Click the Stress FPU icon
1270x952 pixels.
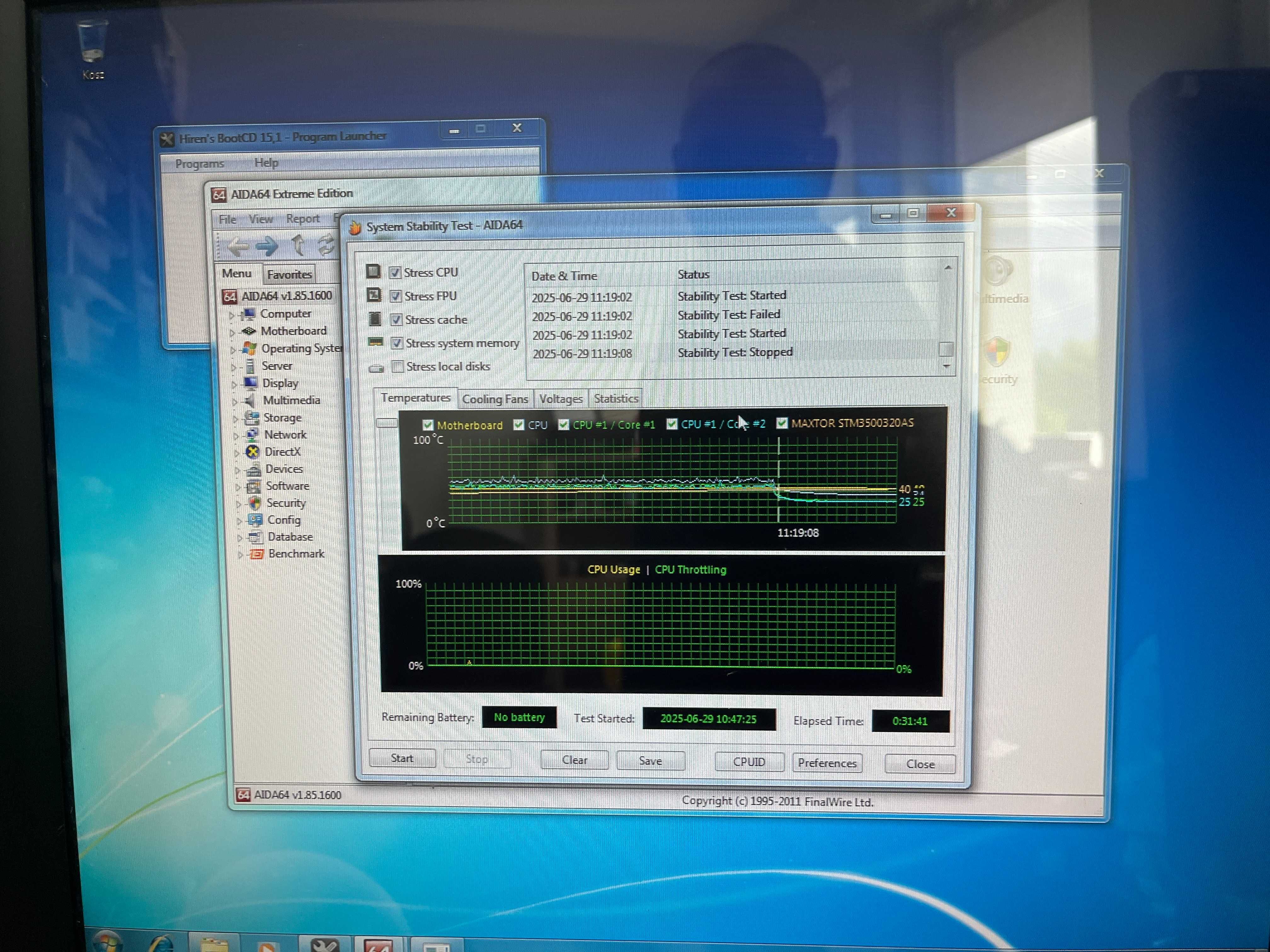[374, 295]
